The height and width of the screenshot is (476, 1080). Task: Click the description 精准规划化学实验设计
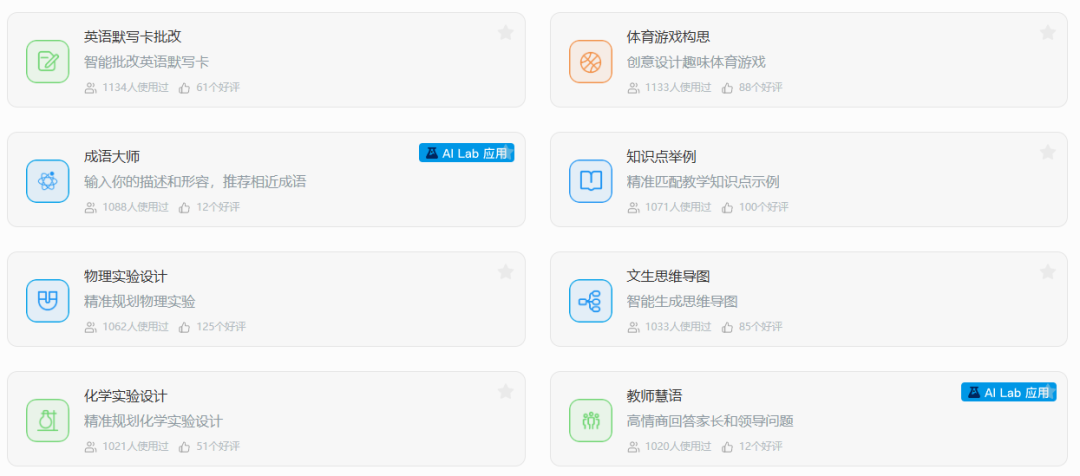[x=154, y=421]
